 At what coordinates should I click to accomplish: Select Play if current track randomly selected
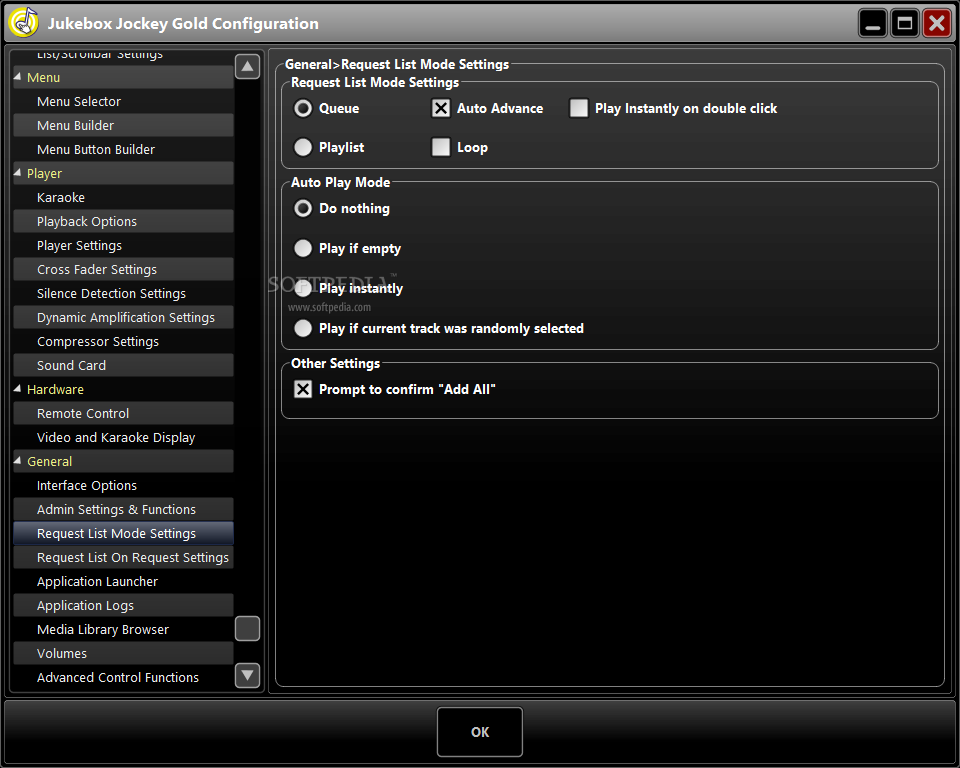(303, 328)
